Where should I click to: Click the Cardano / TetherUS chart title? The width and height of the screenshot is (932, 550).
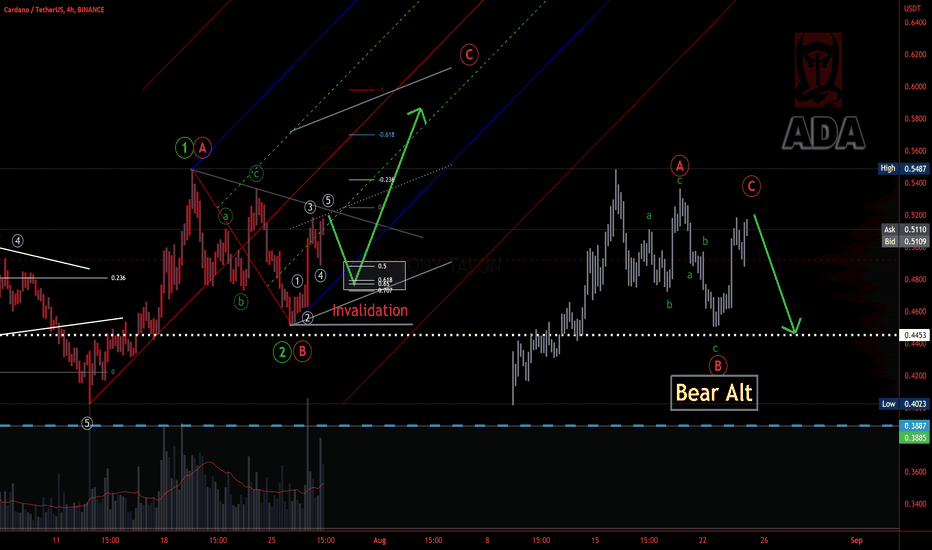53,10
